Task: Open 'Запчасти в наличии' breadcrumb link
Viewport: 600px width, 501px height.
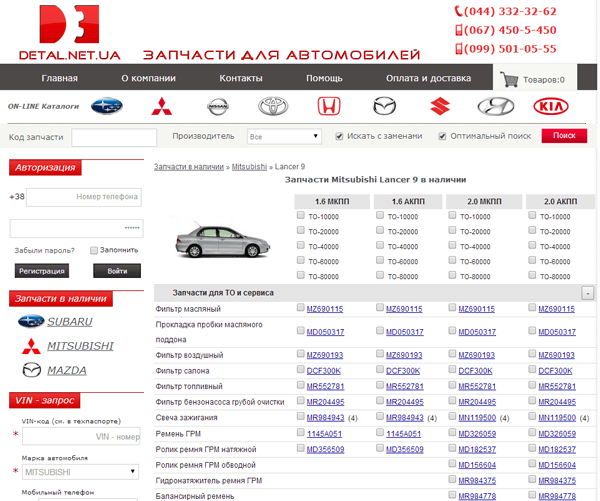Action: (x=189, y=167)
